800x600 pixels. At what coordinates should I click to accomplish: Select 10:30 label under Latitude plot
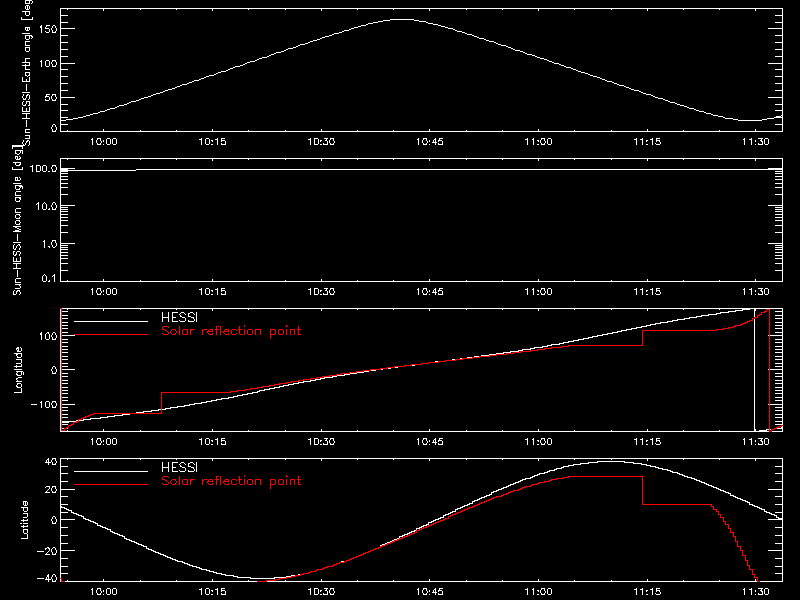[x=321, y=591]
